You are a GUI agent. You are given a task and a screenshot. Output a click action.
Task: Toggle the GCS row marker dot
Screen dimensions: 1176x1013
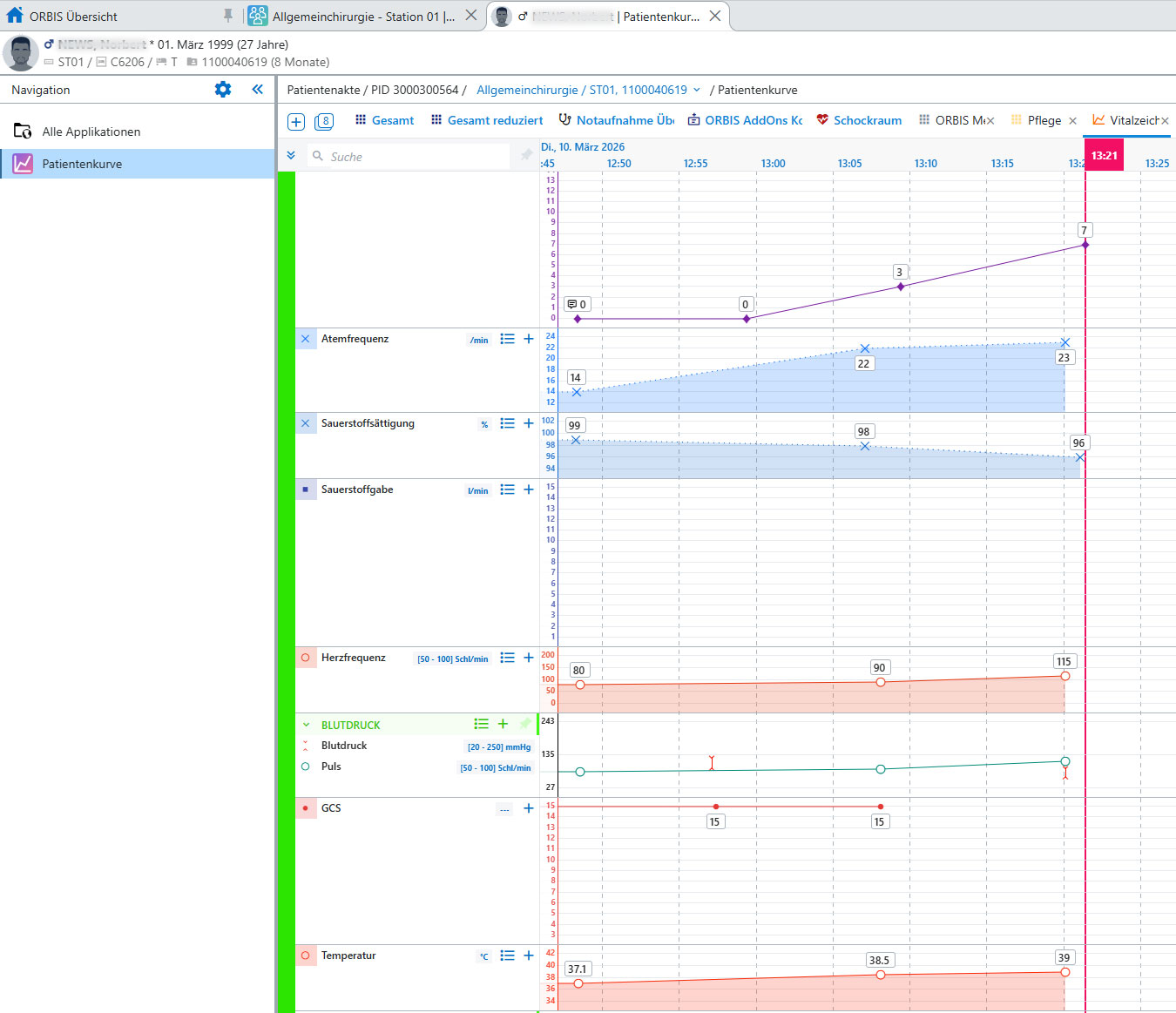tap(306, 808)
